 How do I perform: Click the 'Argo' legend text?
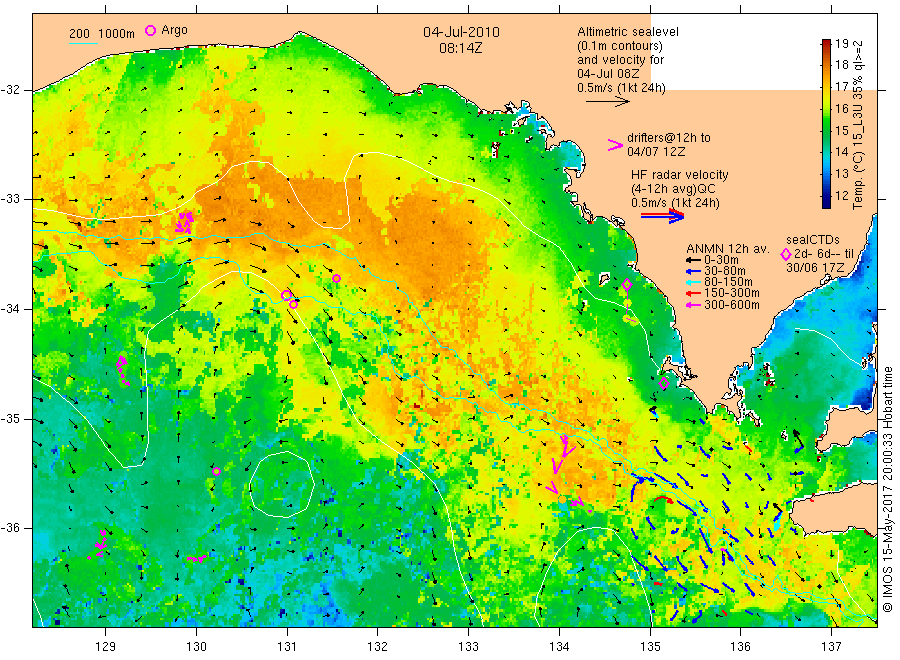click(174, 30)
